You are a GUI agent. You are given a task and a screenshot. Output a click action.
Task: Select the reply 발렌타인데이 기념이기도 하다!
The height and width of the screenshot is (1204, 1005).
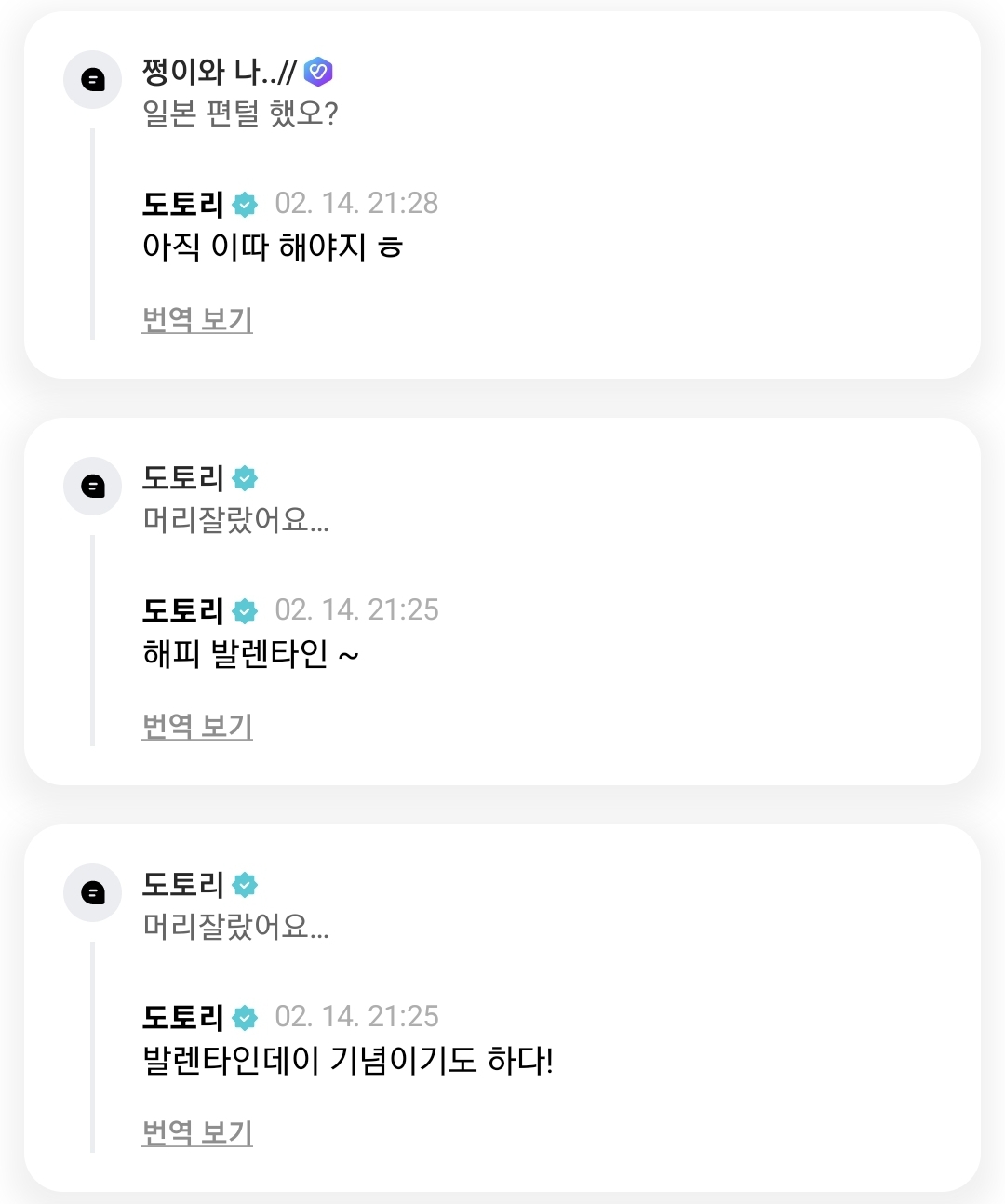tap(348, 1061)
